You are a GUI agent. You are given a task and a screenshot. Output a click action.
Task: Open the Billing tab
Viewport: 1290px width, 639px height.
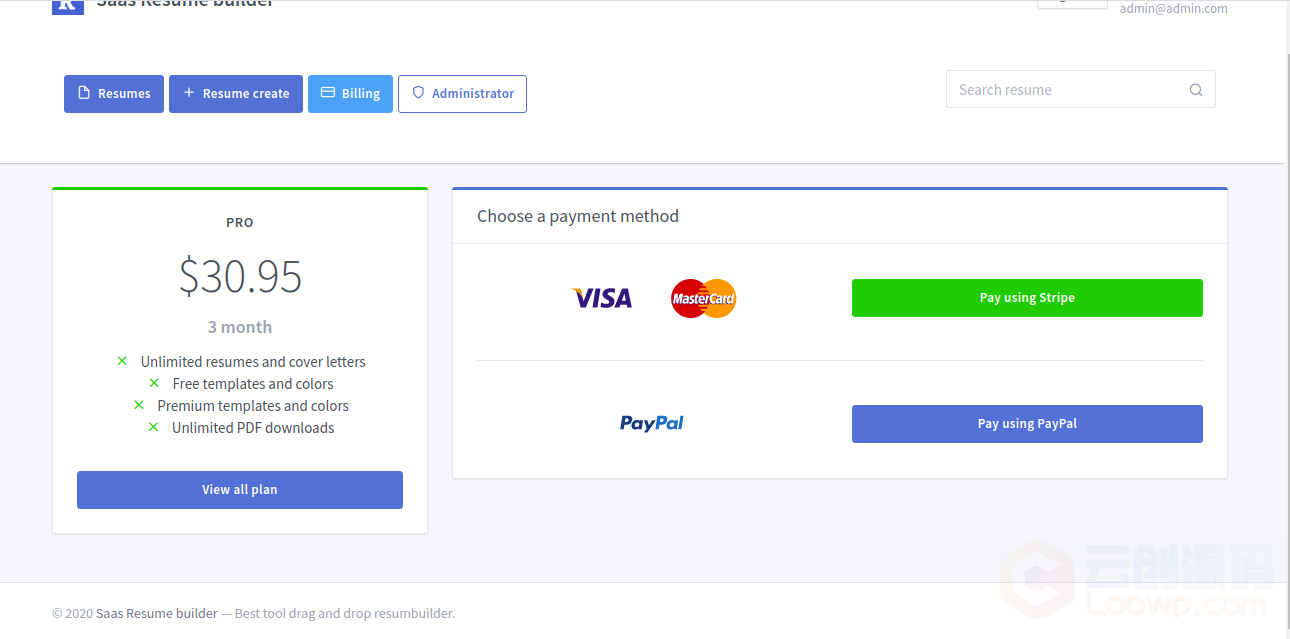click(x=350, y=94)
